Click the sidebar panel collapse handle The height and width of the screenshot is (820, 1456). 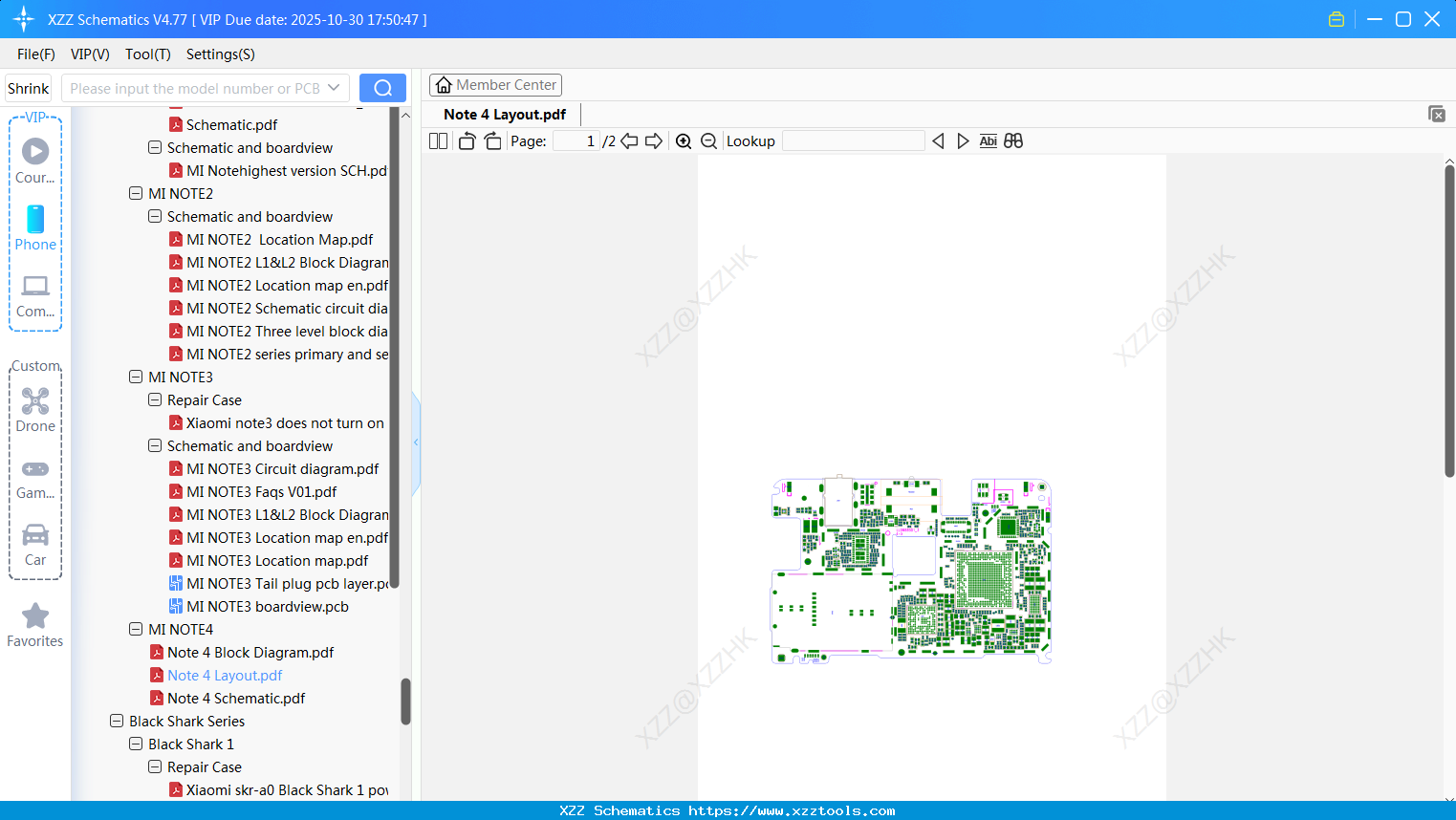pos(416,442)
